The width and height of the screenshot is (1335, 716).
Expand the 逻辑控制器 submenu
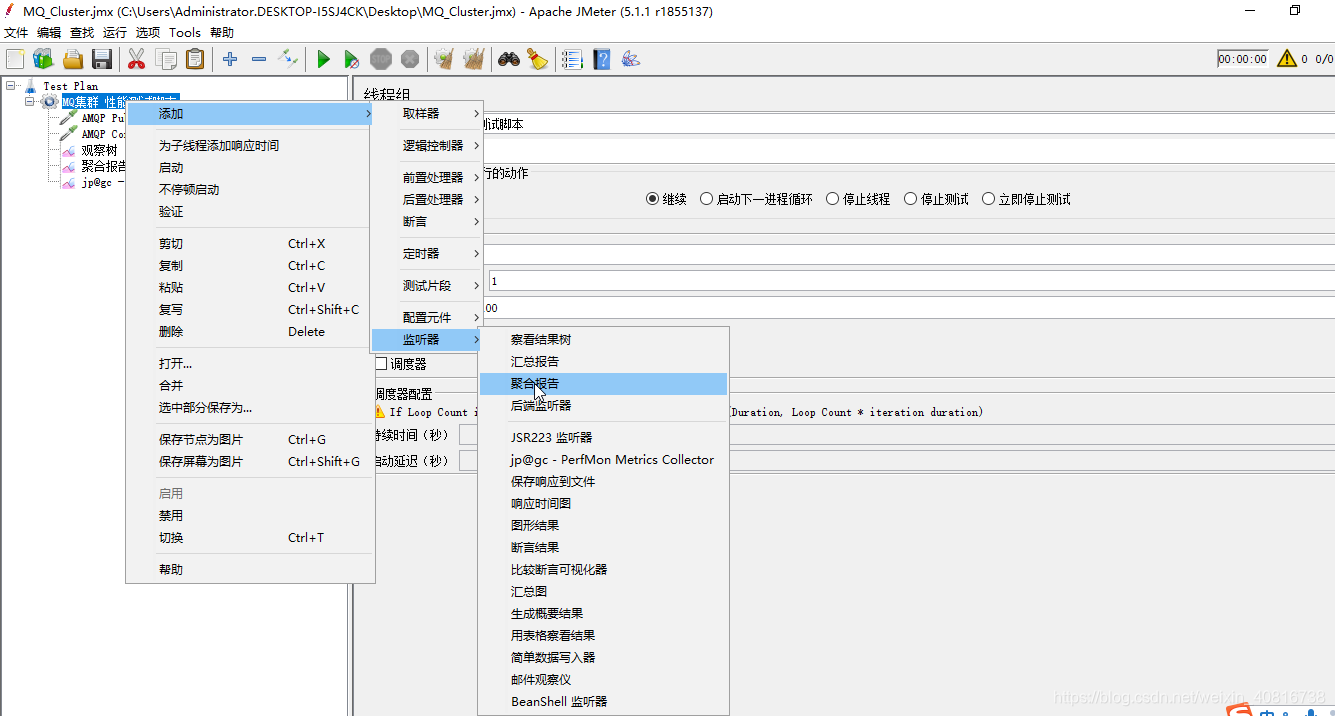pos(428,145)
